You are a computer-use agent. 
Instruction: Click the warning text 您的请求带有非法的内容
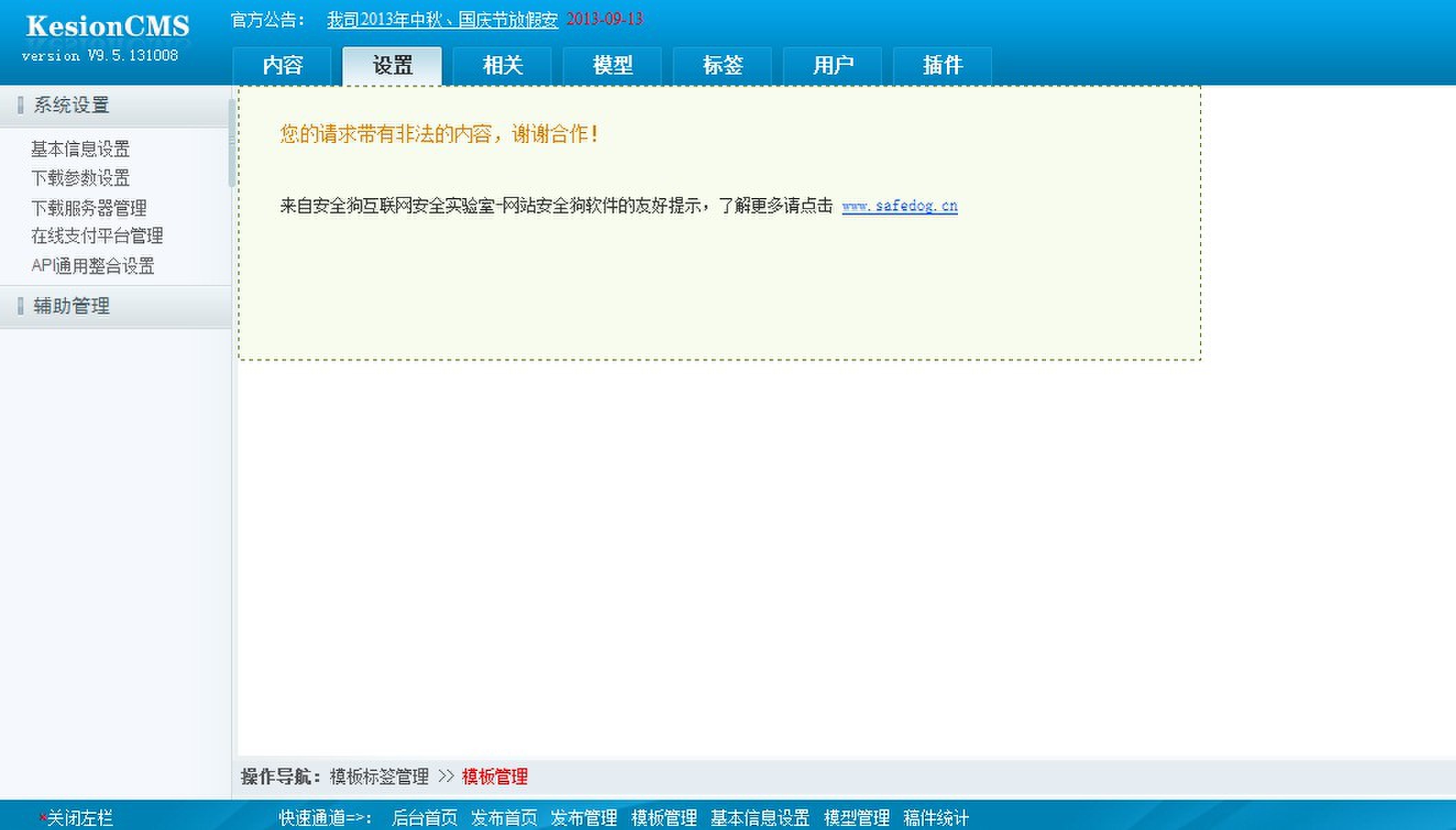pos(387,134)
